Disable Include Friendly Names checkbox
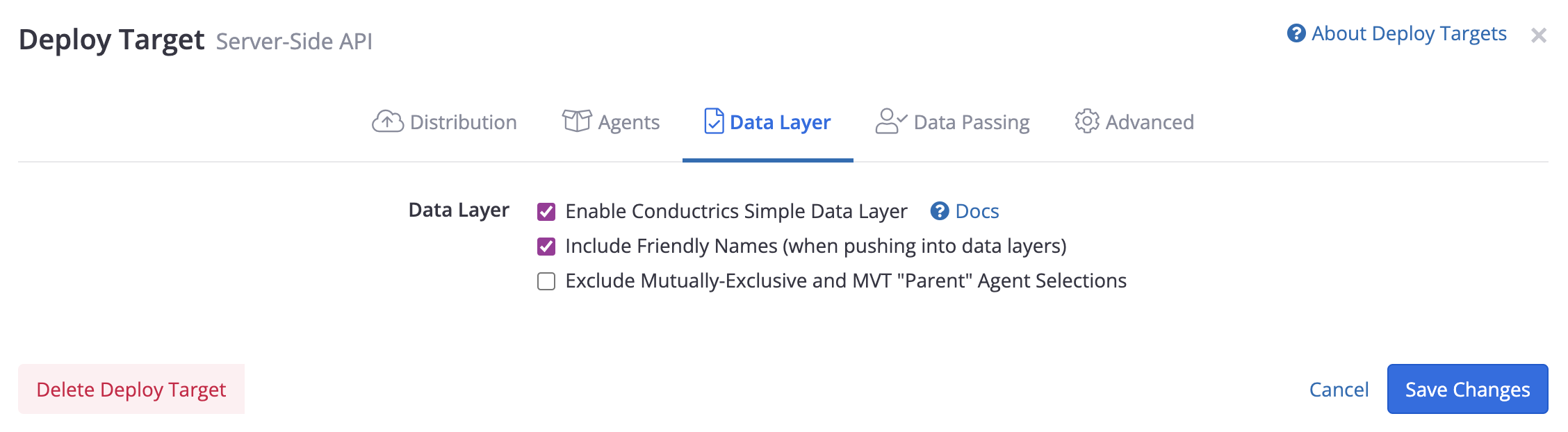This screenshot has height=432, width=1568. coord(546,245)
